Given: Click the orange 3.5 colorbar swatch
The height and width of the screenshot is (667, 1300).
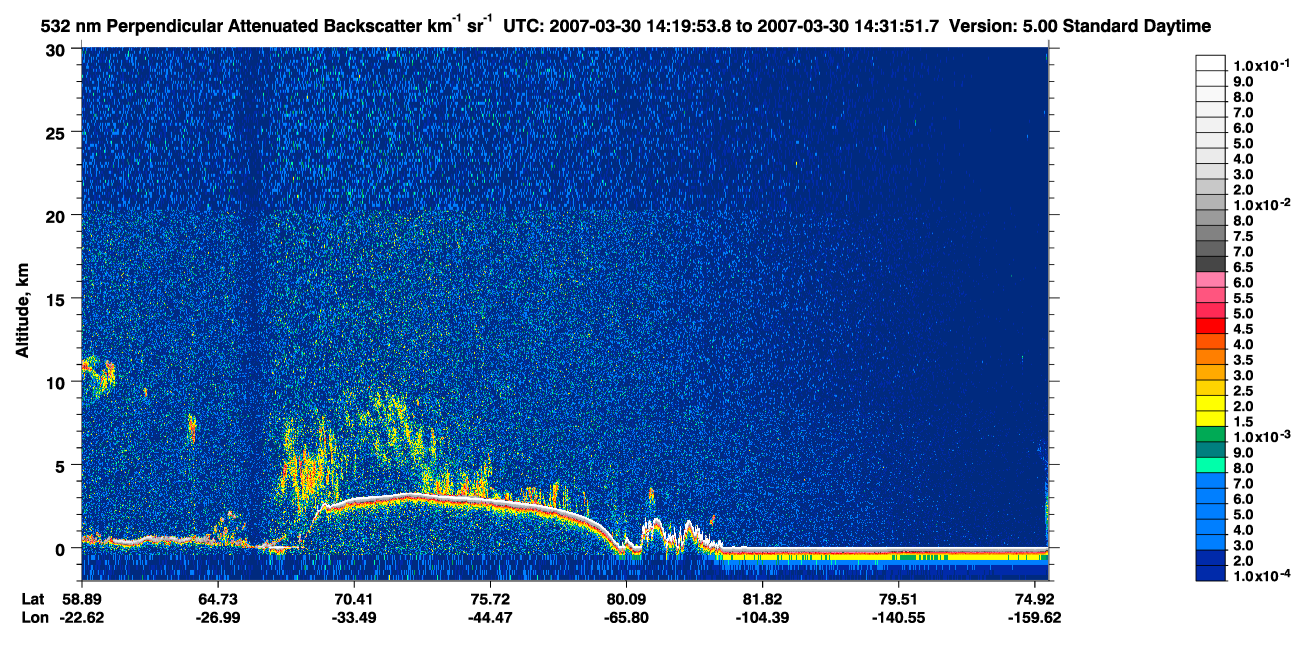Looking at the screenshot, I should (x=1211, y=358).
